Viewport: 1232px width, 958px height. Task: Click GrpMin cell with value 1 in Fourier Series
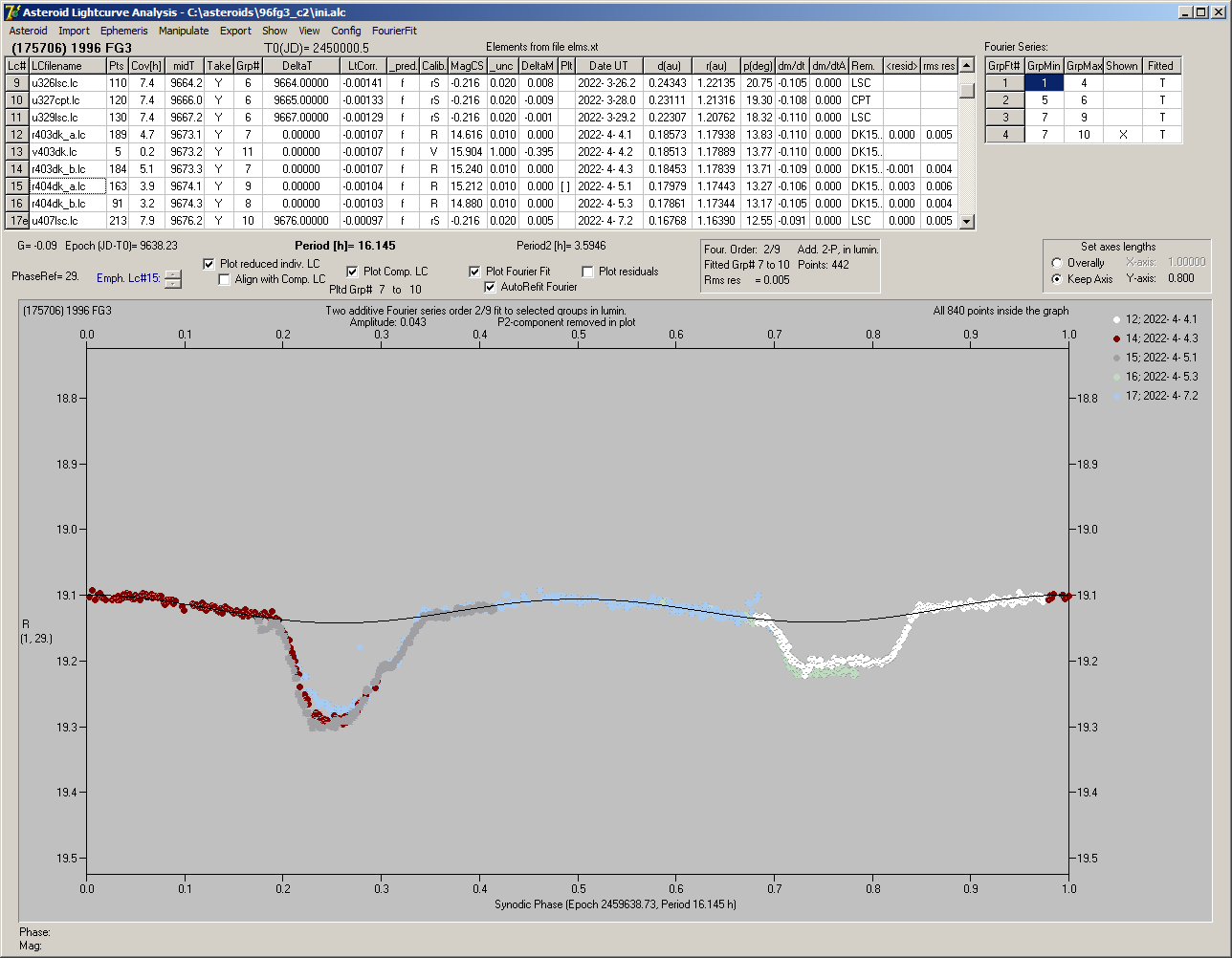(x=1045, y=83)
